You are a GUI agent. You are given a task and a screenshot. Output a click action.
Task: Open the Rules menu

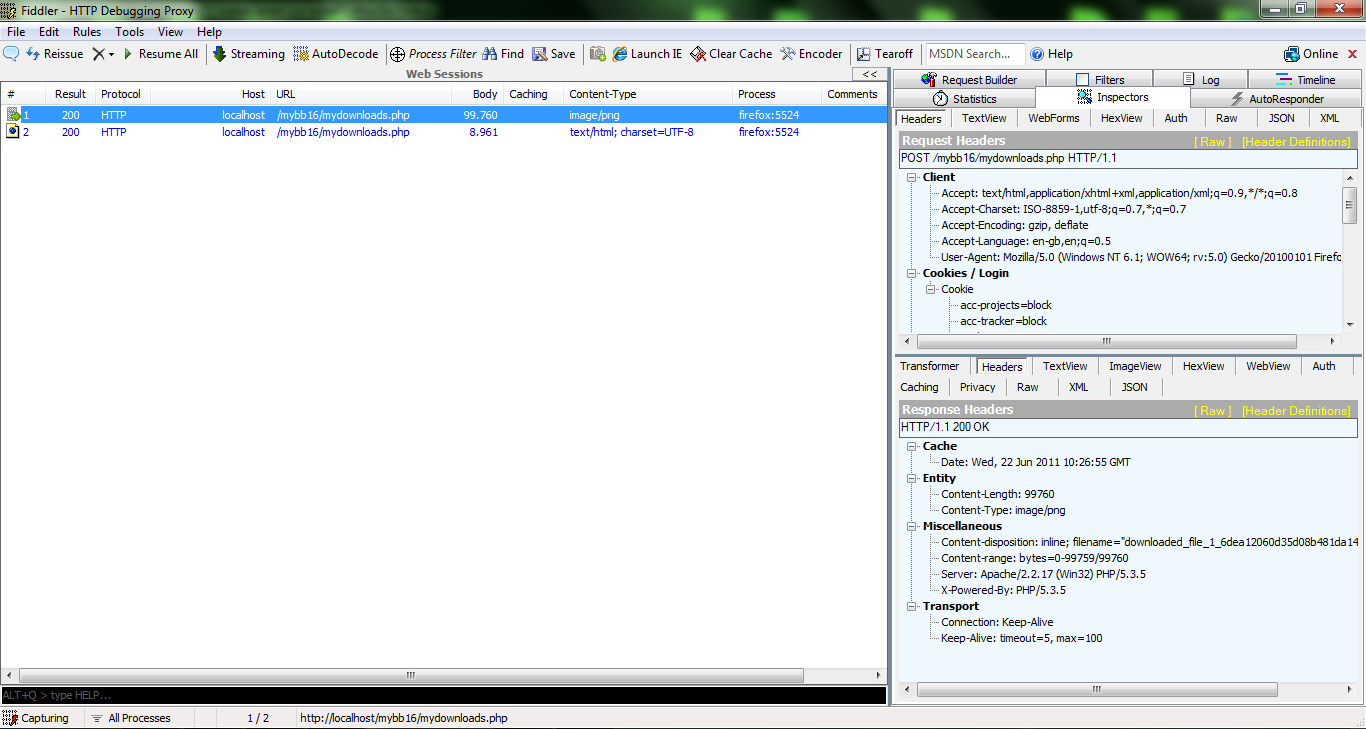(87, 32)
